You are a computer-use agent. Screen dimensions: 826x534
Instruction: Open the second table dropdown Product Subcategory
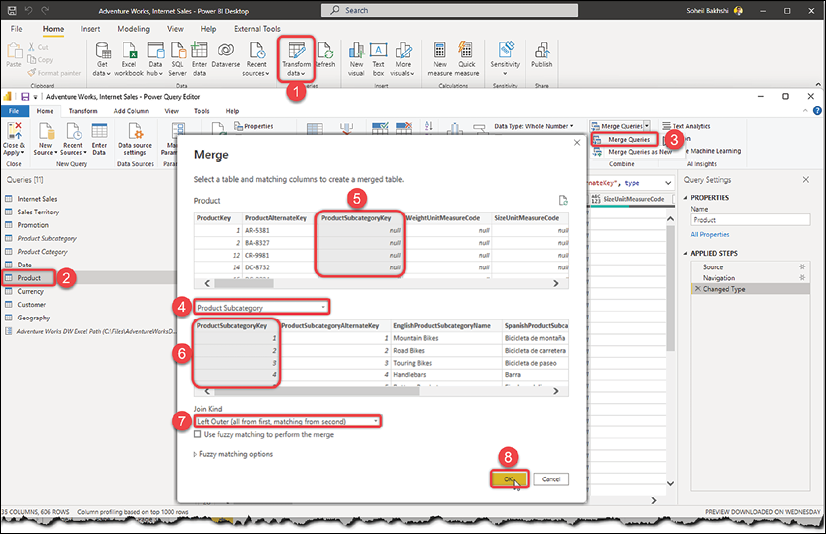point(262,308)
